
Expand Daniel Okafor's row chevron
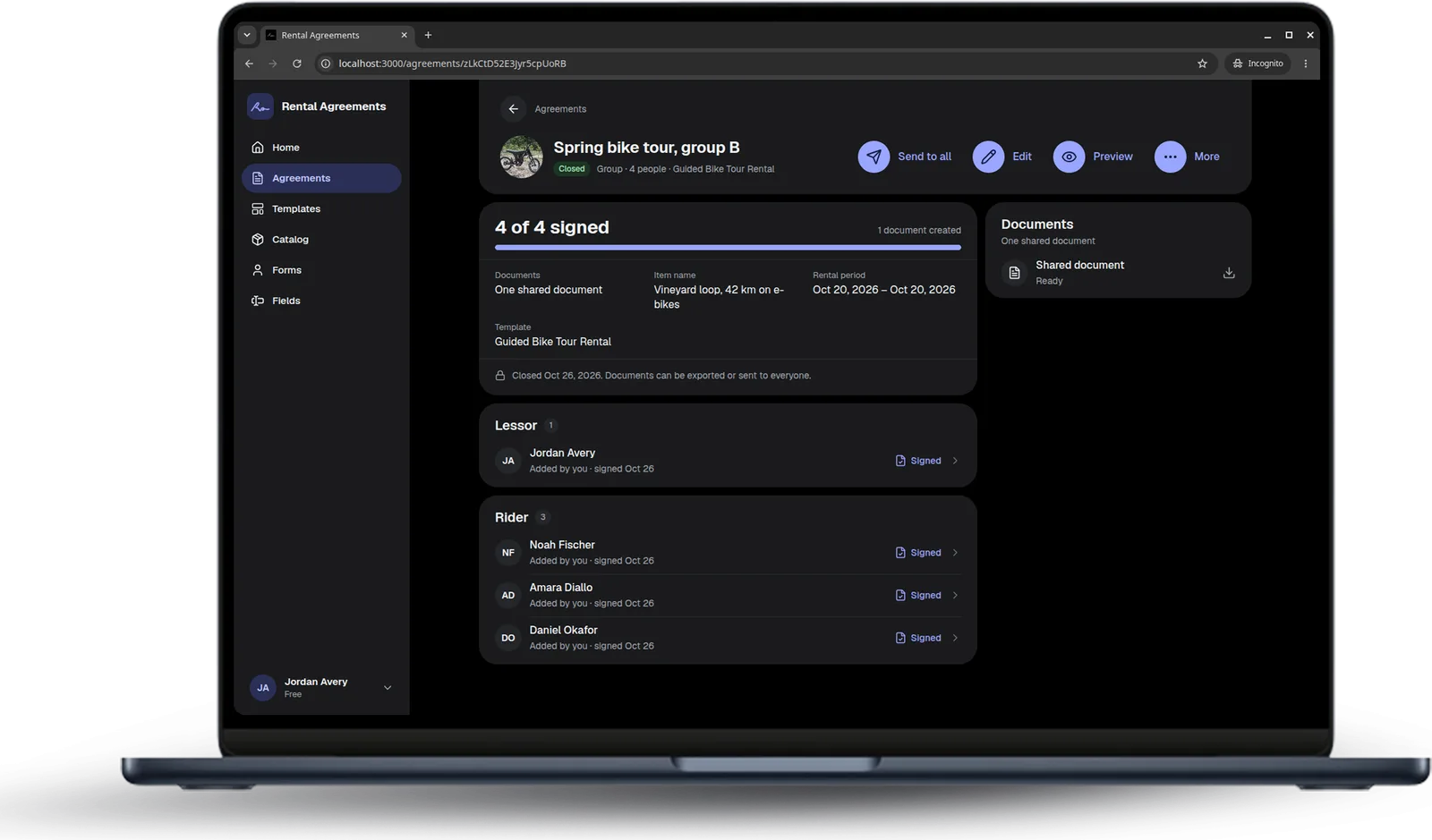pos(955,638)
